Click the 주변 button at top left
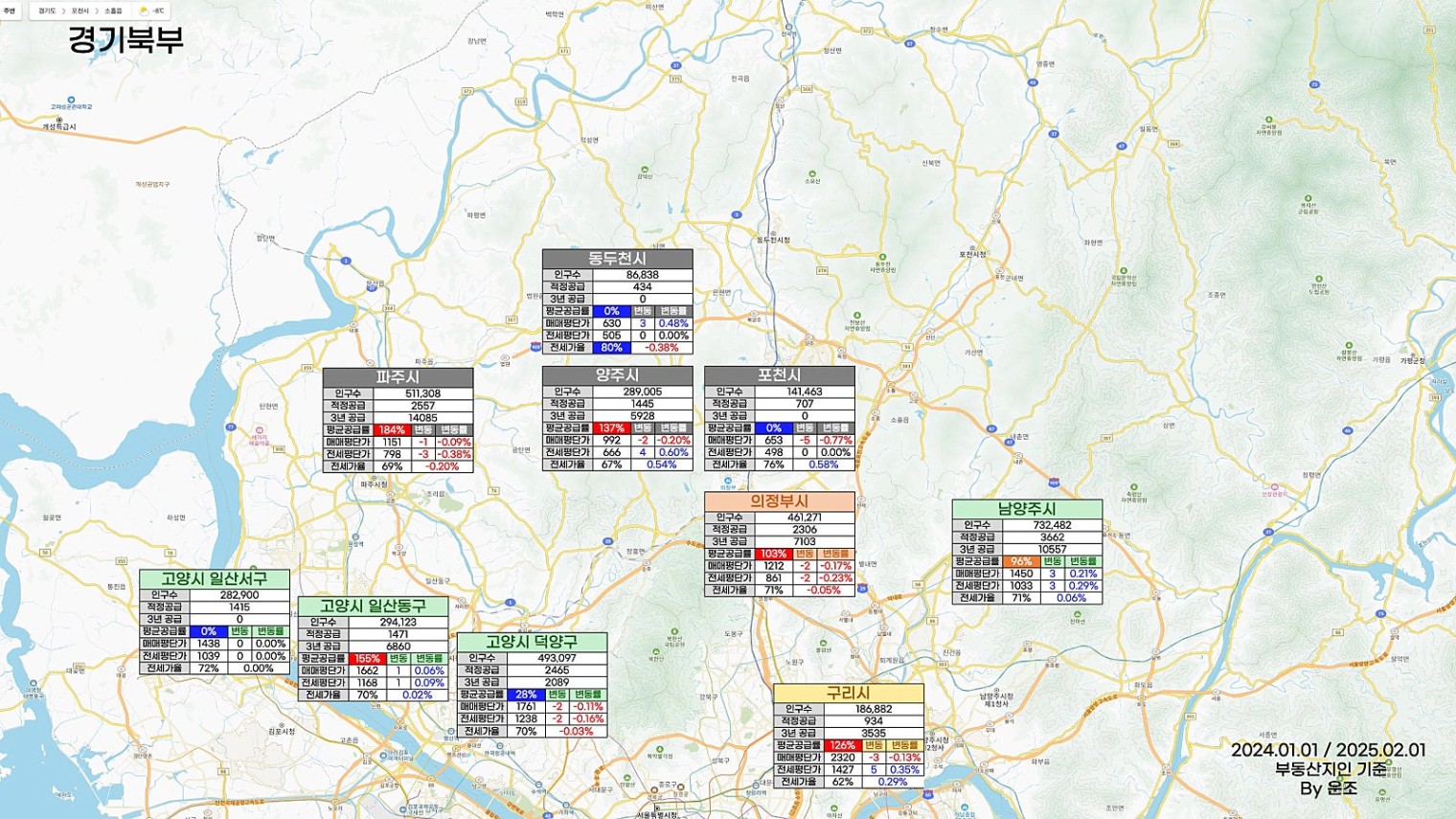The image size is (1456, 819). tap(10, 11)
